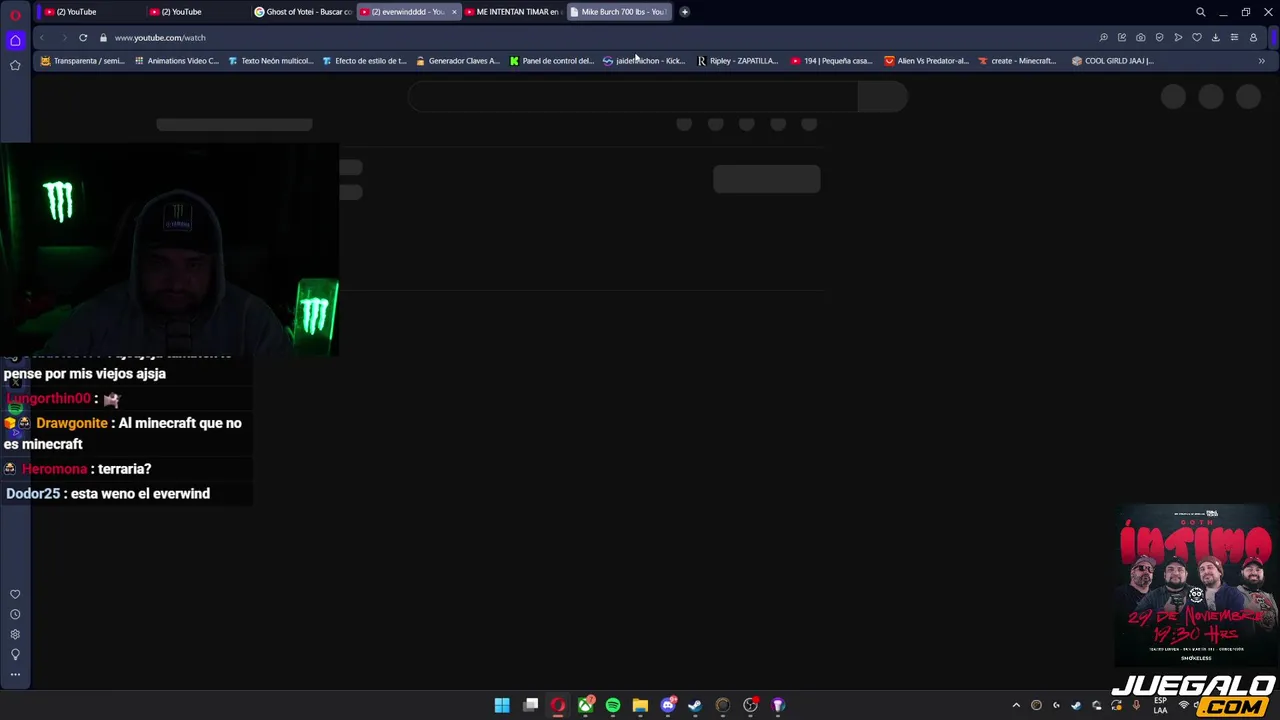The width and height of the screenshot is (1280, 720).
Task: Open the downloads icon
Action: coord(1216,38)
